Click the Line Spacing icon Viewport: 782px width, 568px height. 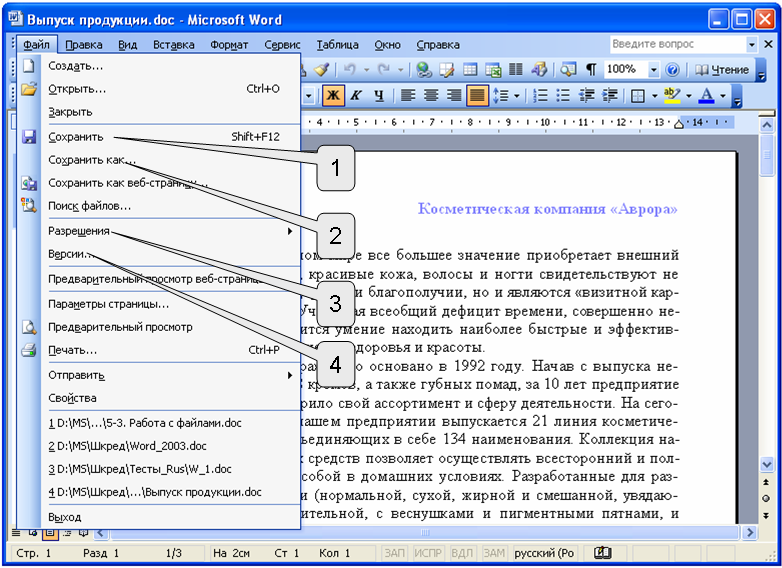point(500,95)
